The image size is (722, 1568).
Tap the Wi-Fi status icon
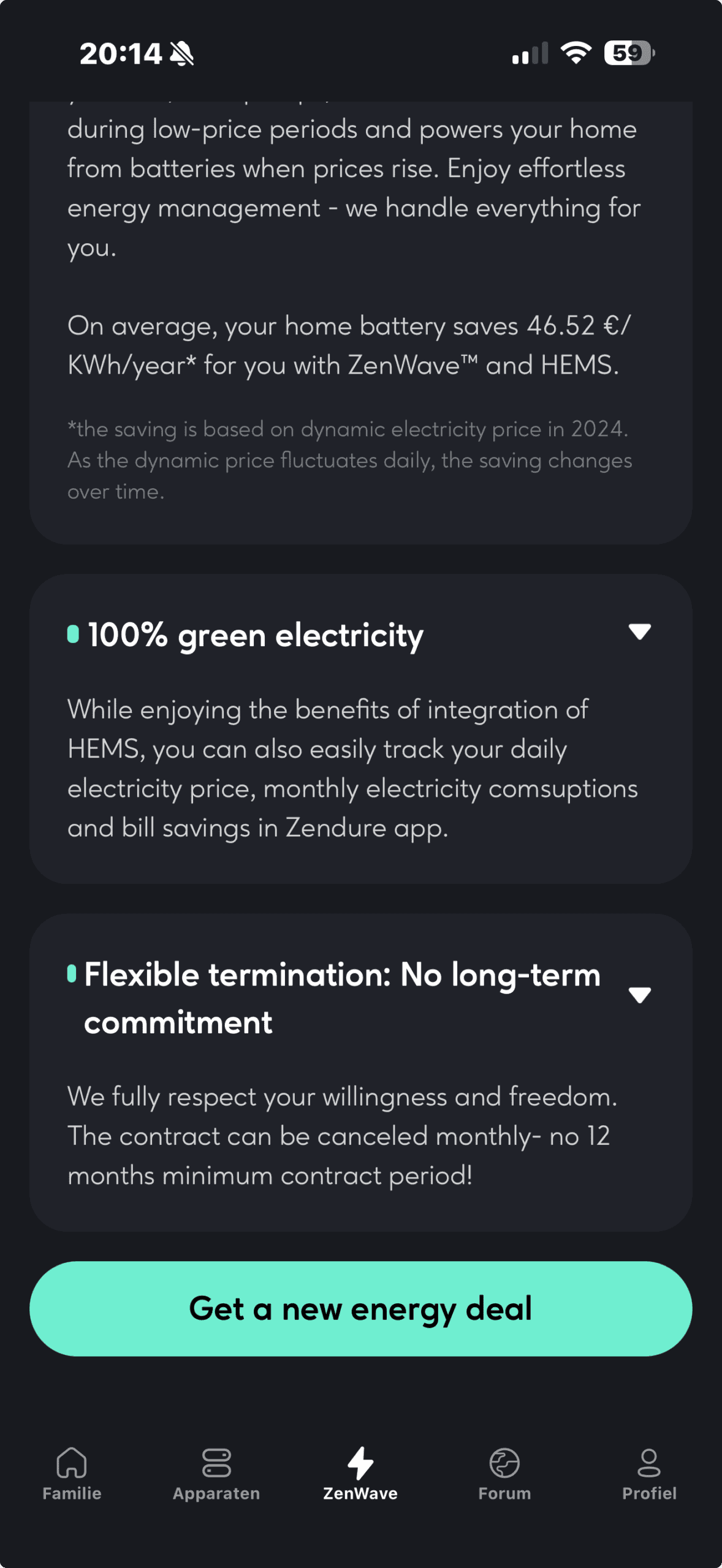[576, 53]
